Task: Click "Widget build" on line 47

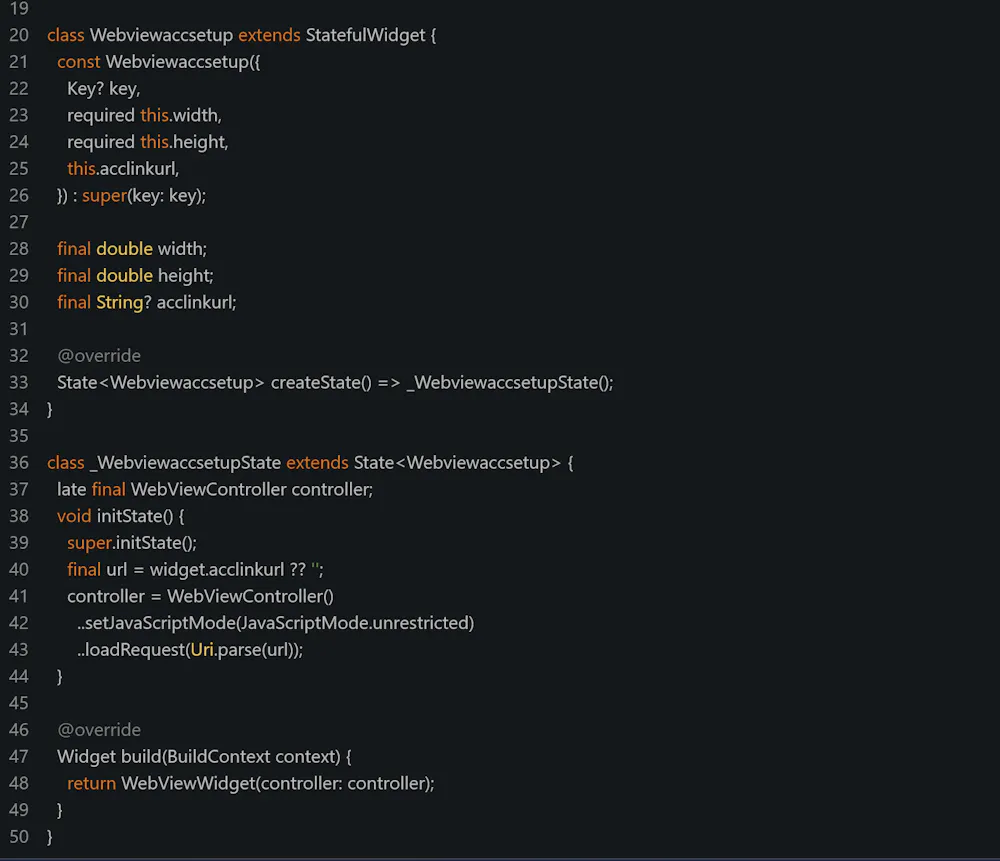Action: [x=109, y=756]
